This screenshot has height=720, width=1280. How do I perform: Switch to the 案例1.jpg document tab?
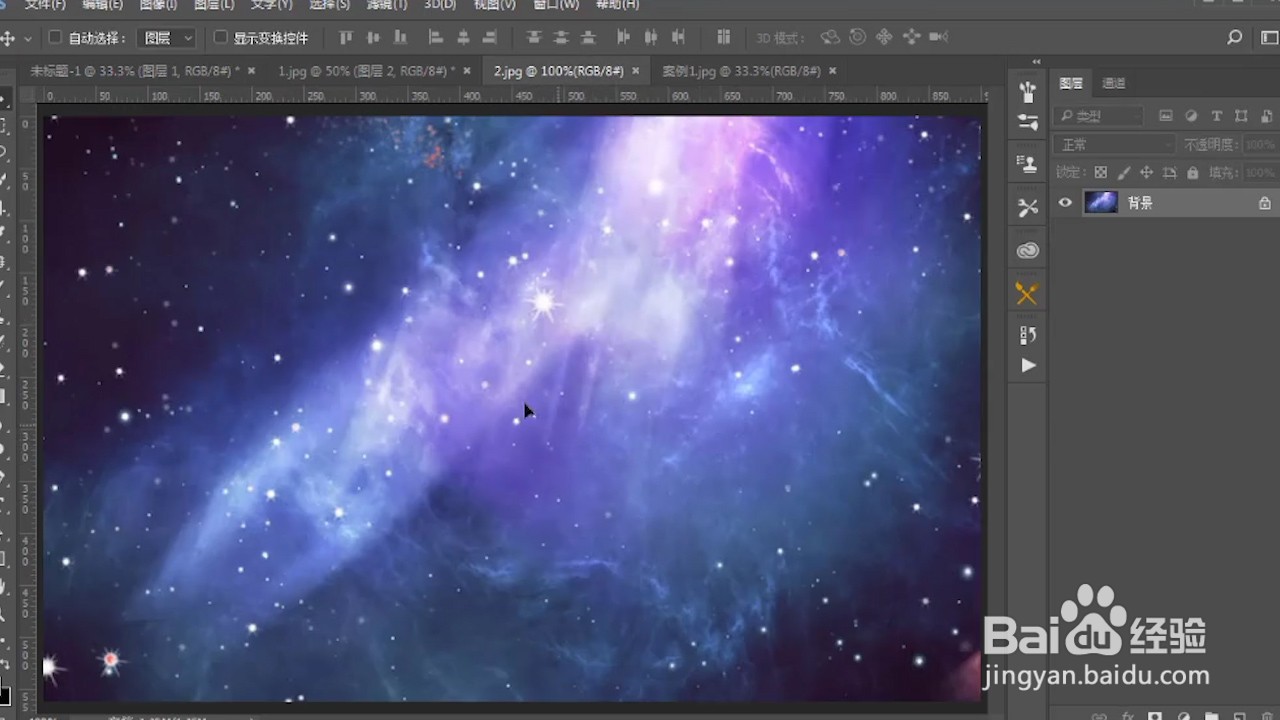(x=745, y=71)
